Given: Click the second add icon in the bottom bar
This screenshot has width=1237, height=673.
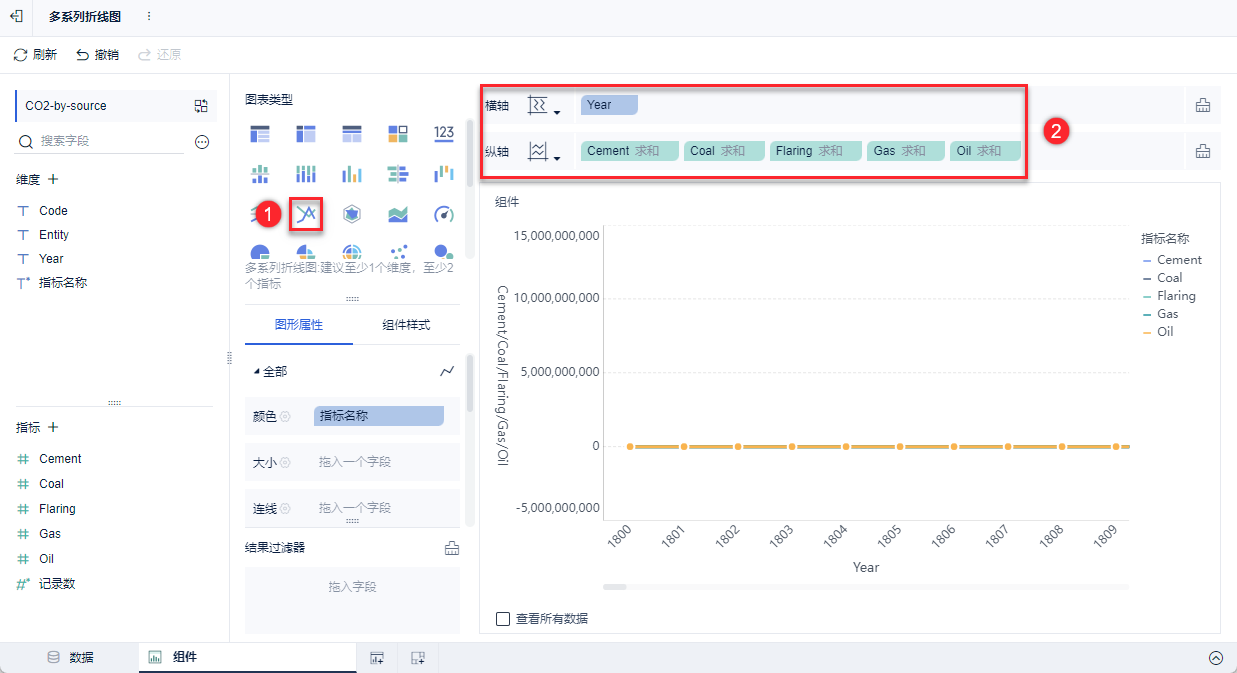Looking at the screenshot, I should [x=418, y=658].
